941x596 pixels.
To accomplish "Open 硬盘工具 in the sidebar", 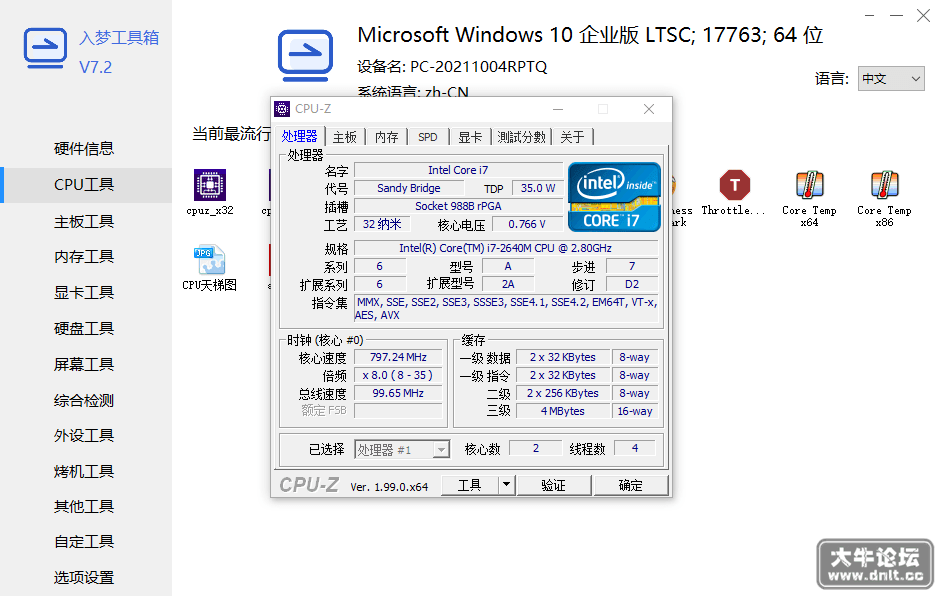I will tap(84, 329).
